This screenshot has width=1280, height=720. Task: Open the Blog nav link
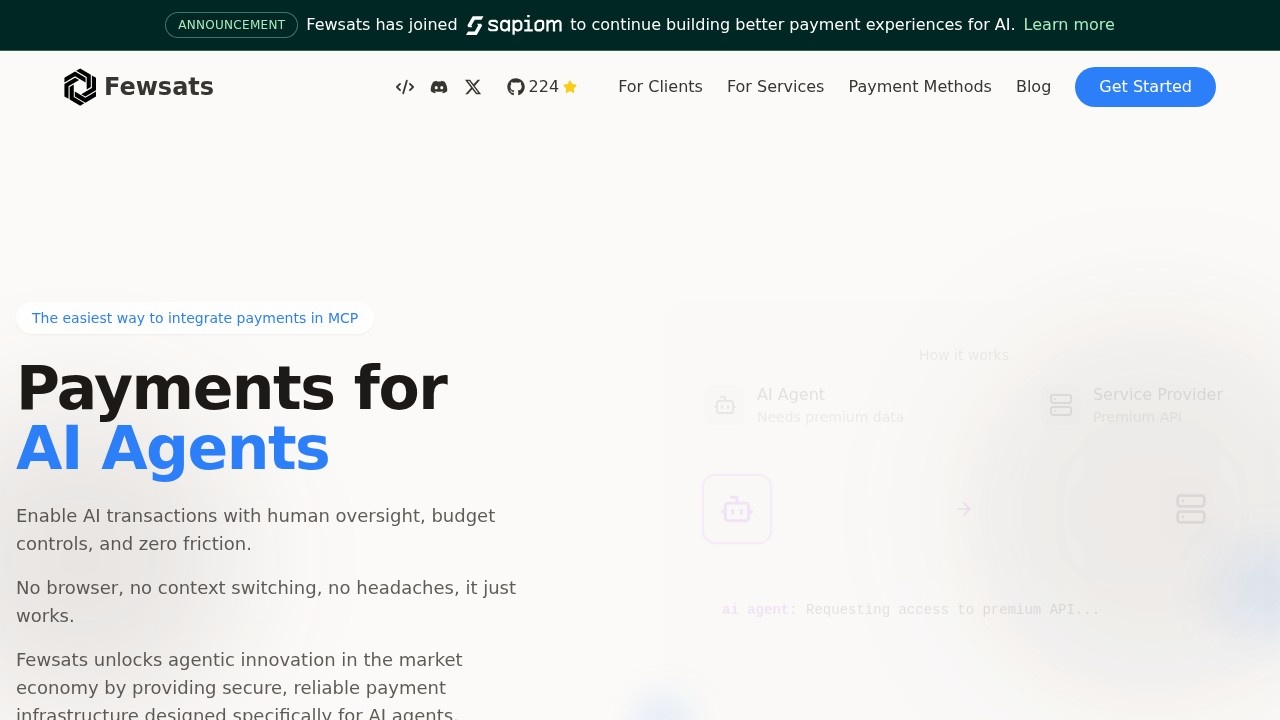(x=1033, y=87)
